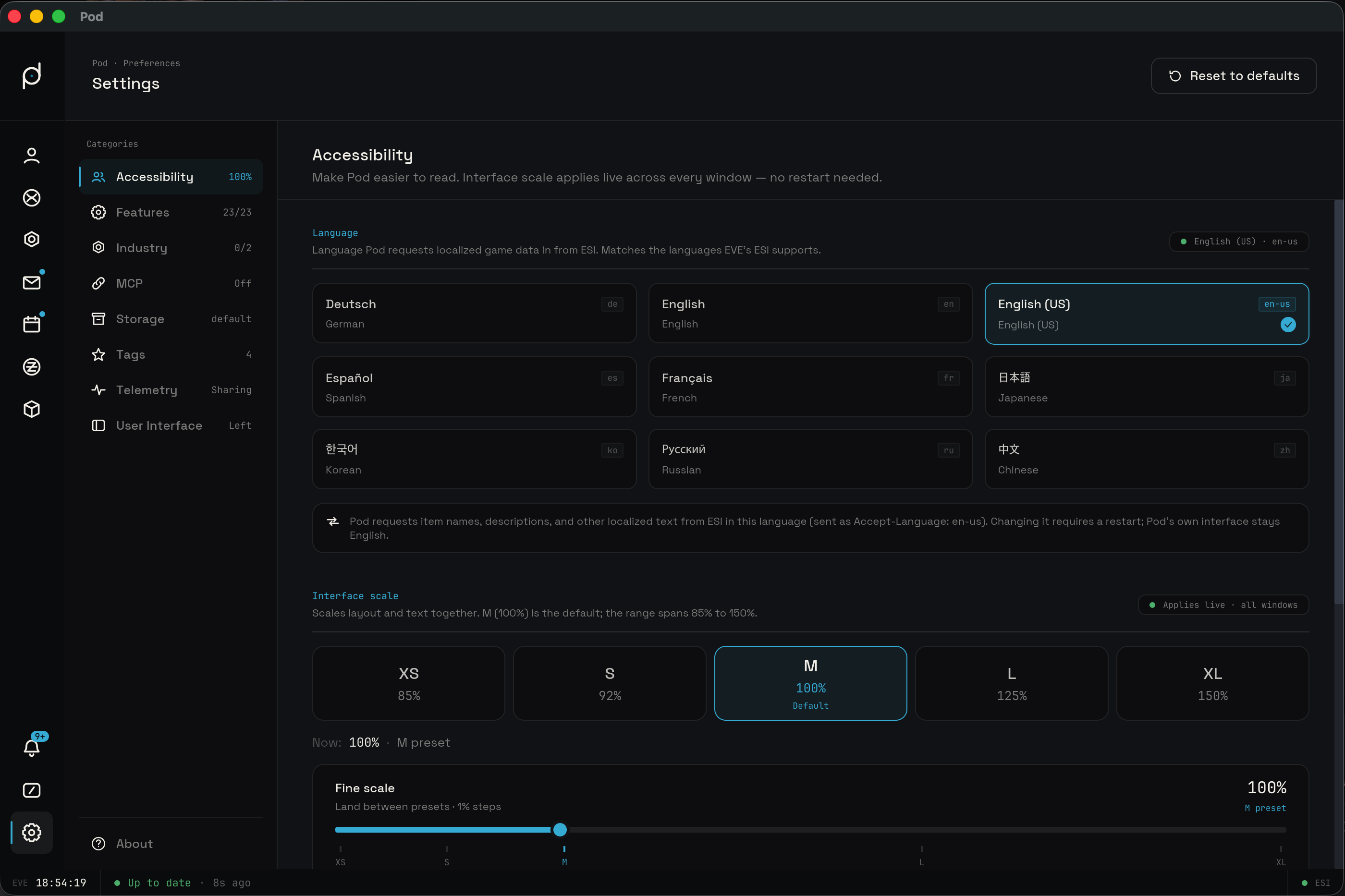Open the cube assets sidebar icon
The image size is (1345, 896).
click(31, 409)
